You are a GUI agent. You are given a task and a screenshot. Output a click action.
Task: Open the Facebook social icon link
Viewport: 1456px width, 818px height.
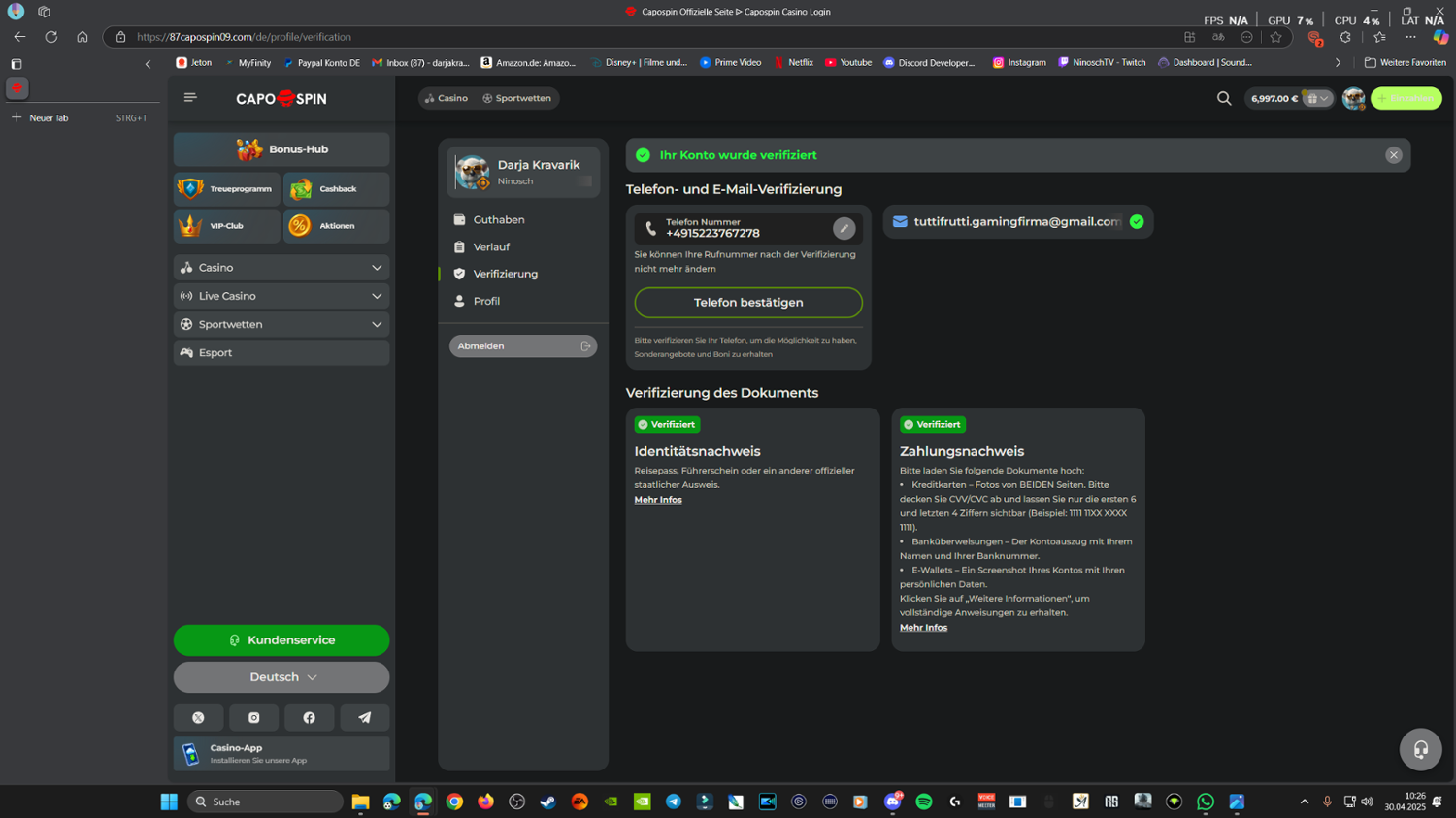(309, 718)
